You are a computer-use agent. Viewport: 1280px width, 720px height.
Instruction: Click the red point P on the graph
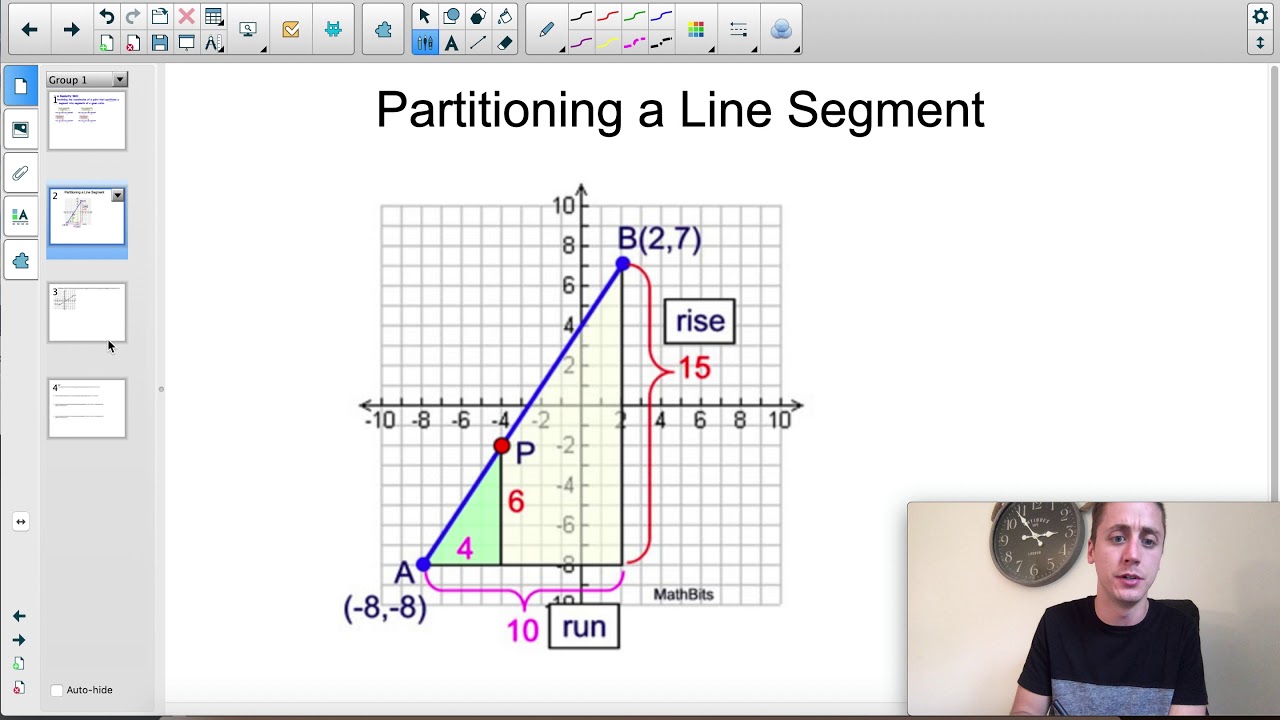[x=502, y=446]
